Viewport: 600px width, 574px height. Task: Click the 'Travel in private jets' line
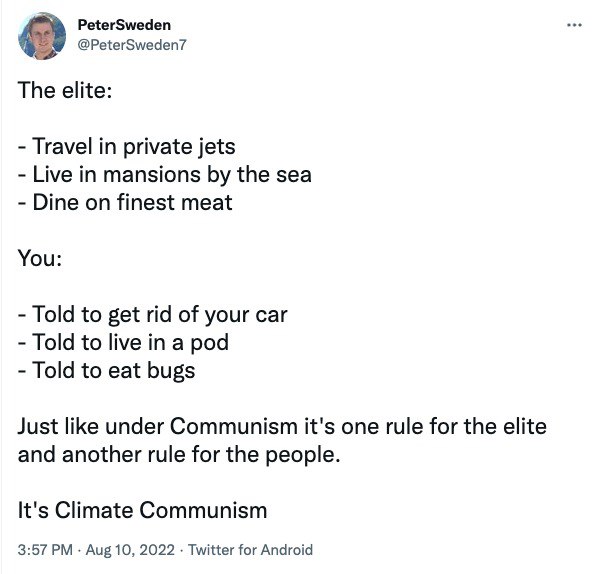tap(127, 146)
